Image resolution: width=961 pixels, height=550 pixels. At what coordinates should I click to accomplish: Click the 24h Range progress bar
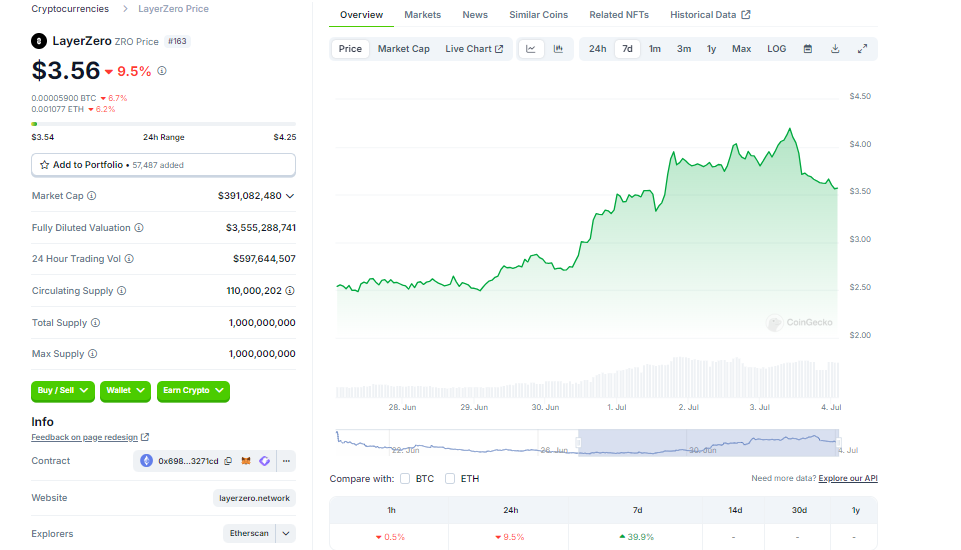(x=164, y=124)
